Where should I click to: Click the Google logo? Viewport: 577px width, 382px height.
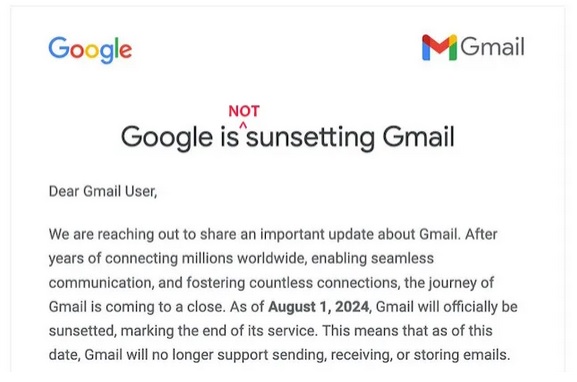pos(90,50)
